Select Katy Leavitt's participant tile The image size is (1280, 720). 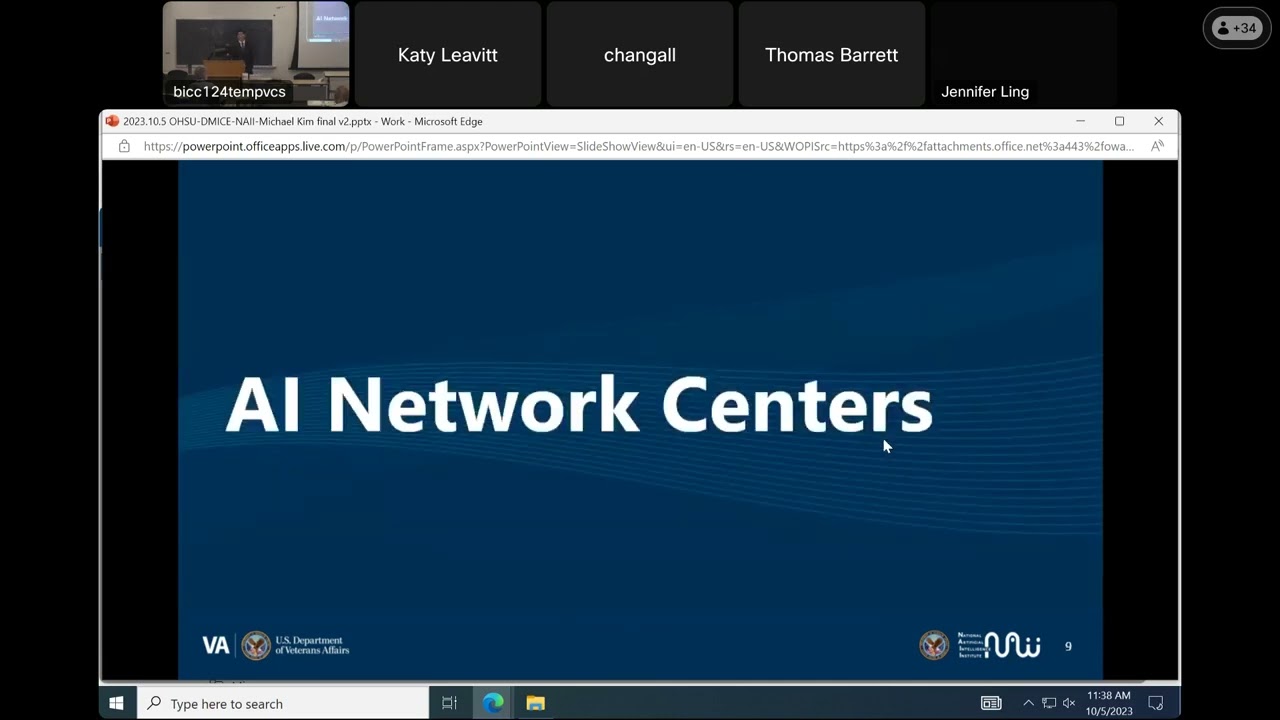[447, 55]
